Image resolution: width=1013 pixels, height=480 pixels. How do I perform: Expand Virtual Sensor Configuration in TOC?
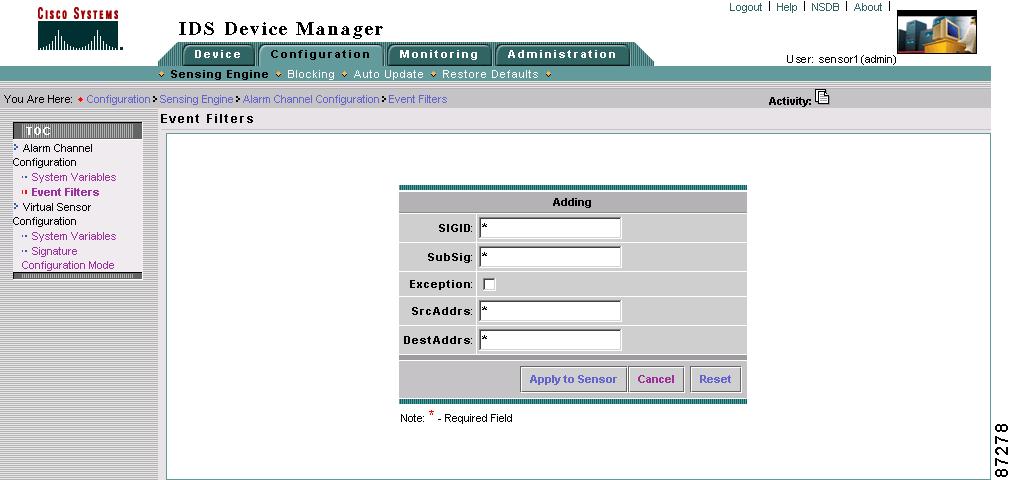(x=52, y=214)
